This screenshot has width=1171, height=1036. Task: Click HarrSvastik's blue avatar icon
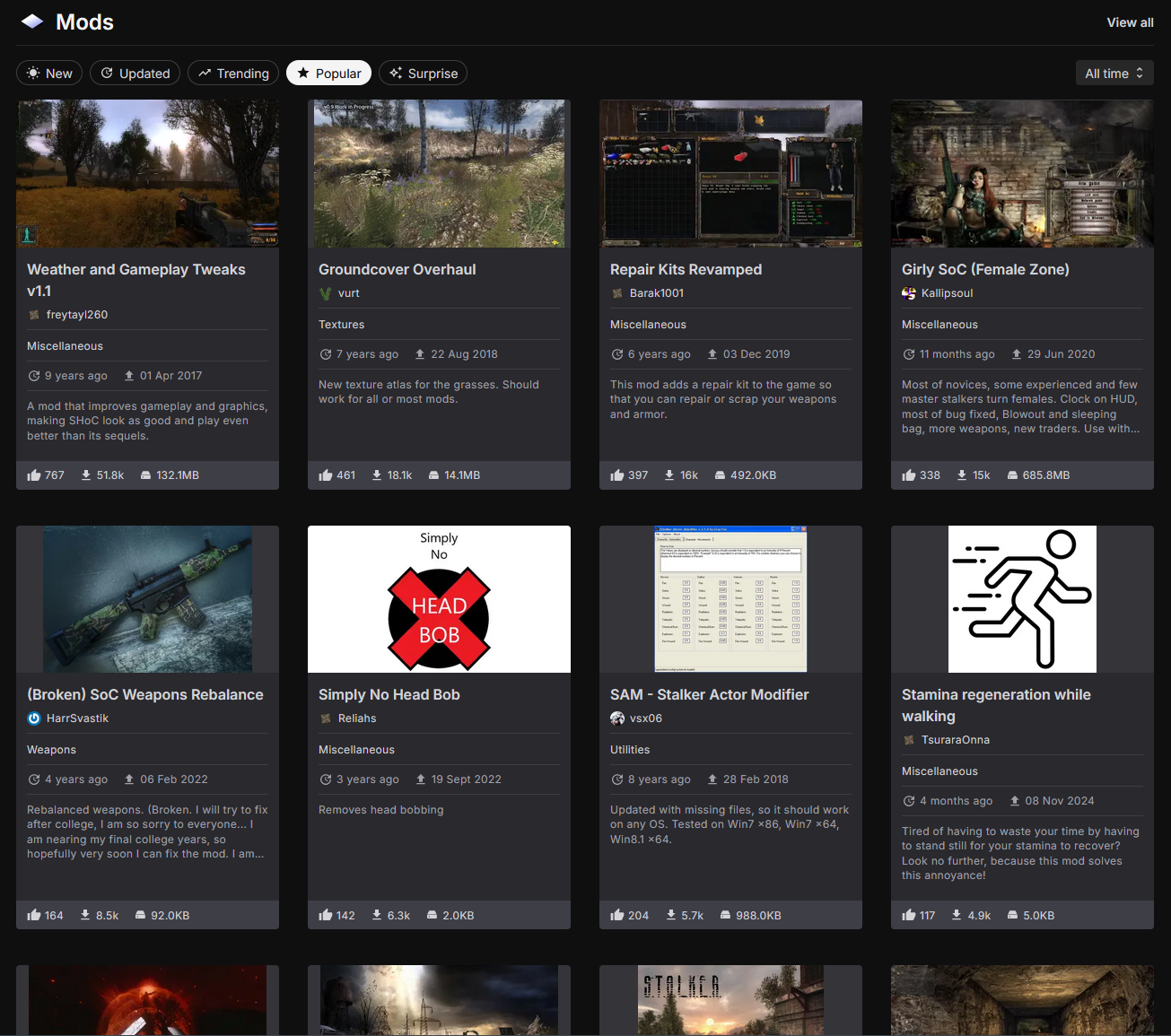(34, 718)
